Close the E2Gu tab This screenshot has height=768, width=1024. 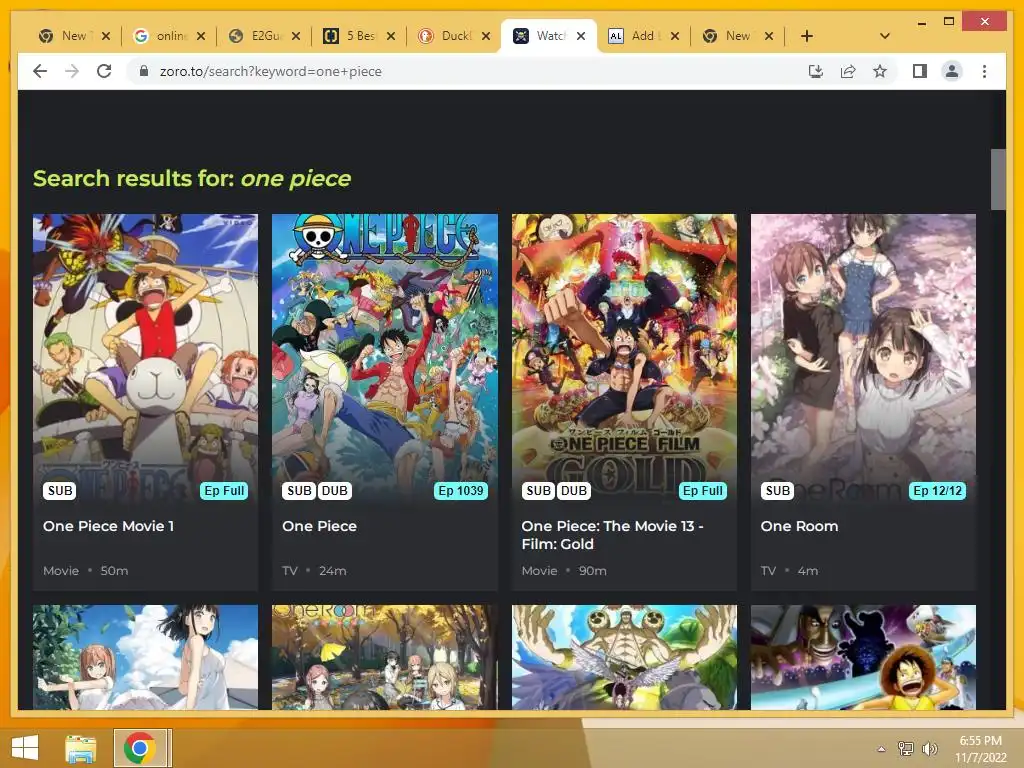click(x=296, y=36)
